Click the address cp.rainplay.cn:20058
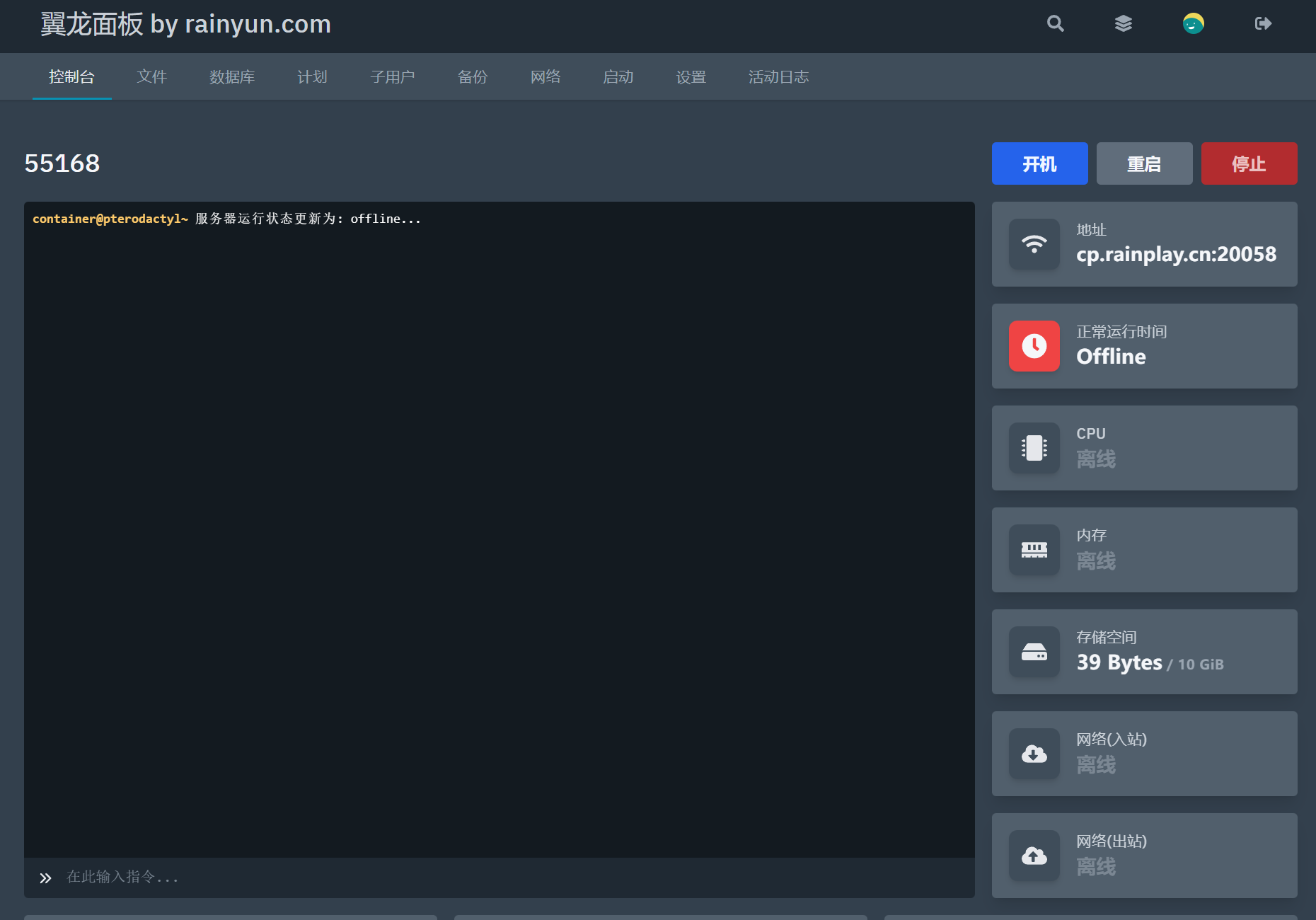 click(1177, 255)
